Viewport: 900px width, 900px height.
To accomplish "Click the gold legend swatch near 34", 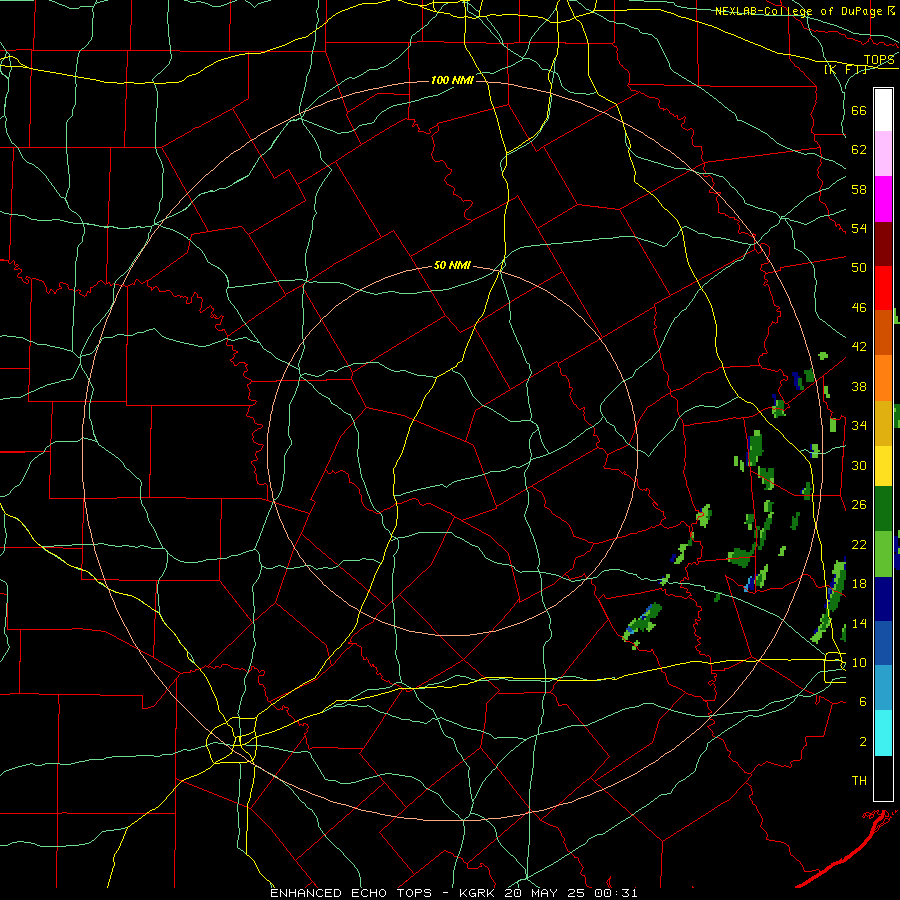I will [x=883, y=423].
